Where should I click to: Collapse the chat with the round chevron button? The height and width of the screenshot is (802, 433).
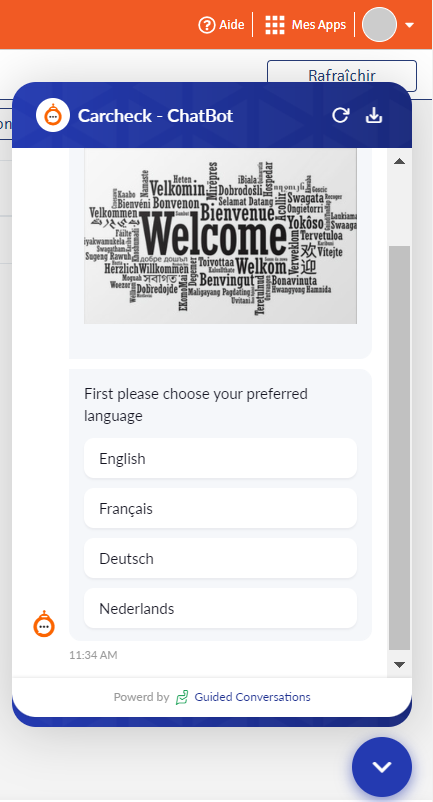[382, 767]
